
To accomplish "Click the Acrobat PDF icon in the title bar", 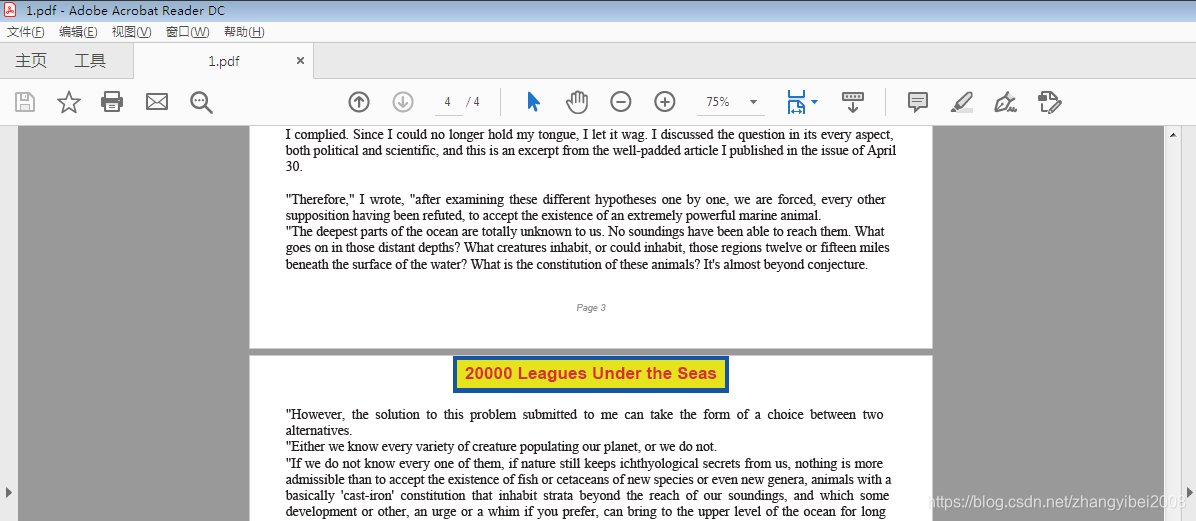I will 11,11.
